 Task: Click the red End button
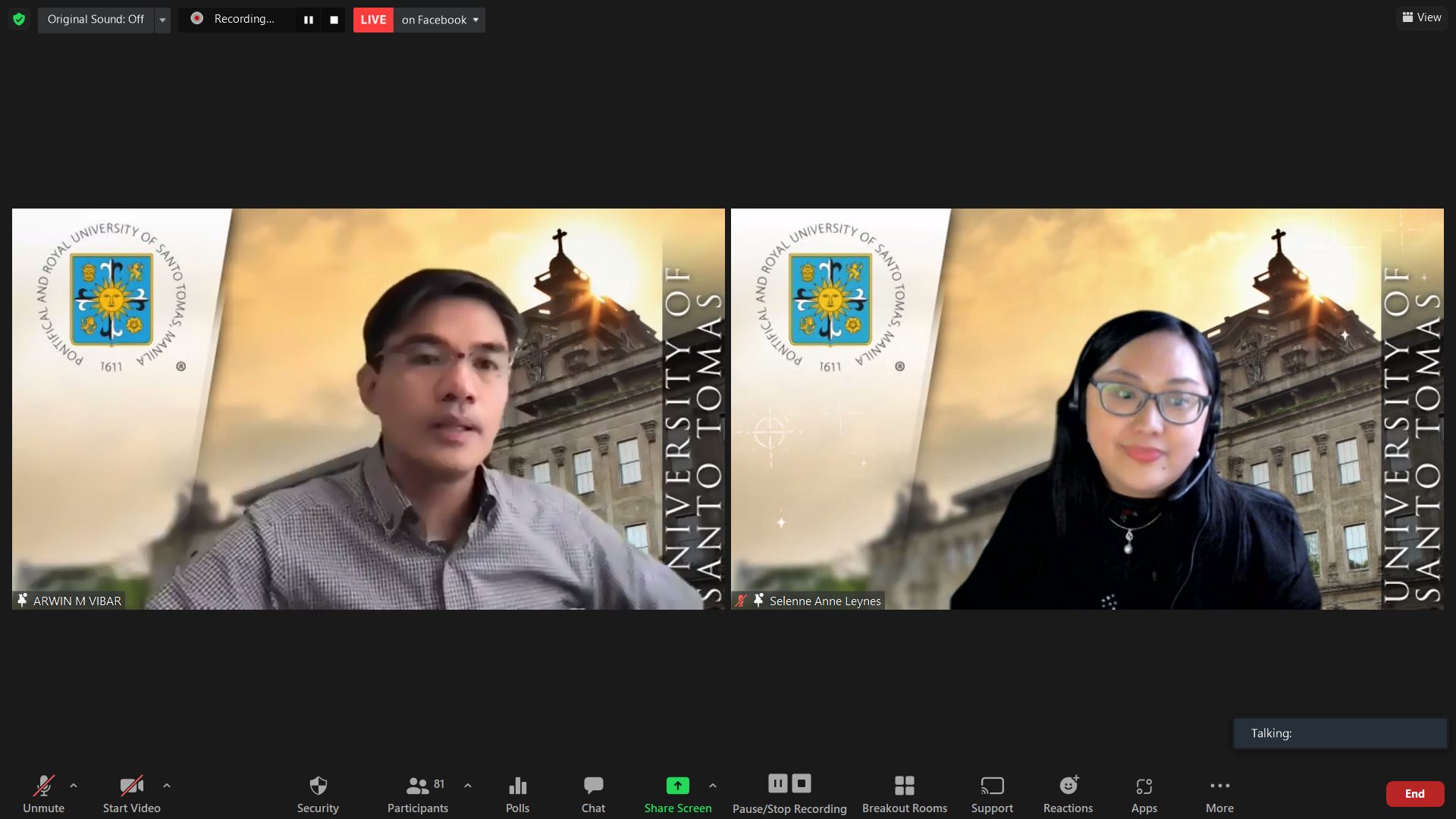click(x=1414, y=793)
